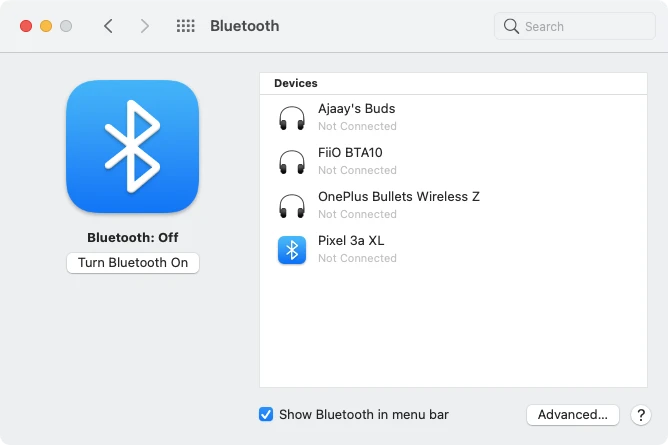Click the yellow minimize window button
Screen dimensions: 668x445
tap(46, 26)
